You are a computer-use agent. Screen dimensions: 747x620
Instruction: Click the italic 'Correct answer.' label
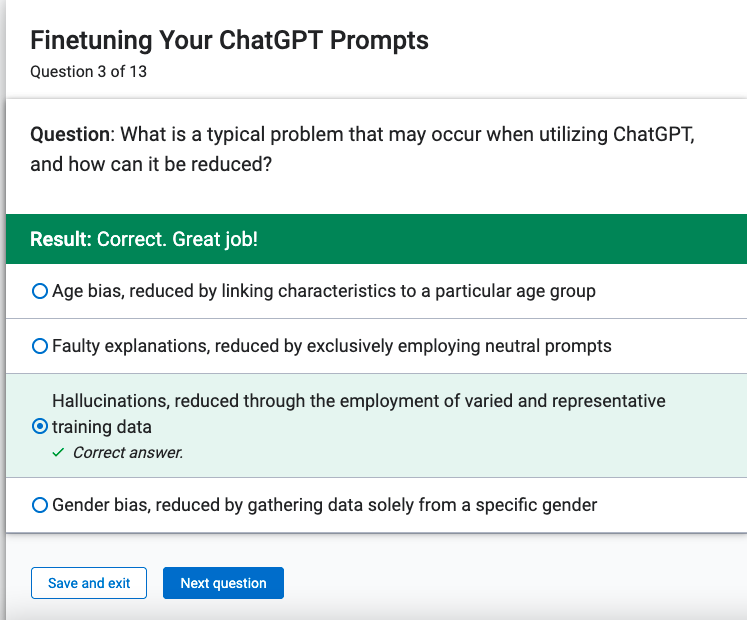128,452
